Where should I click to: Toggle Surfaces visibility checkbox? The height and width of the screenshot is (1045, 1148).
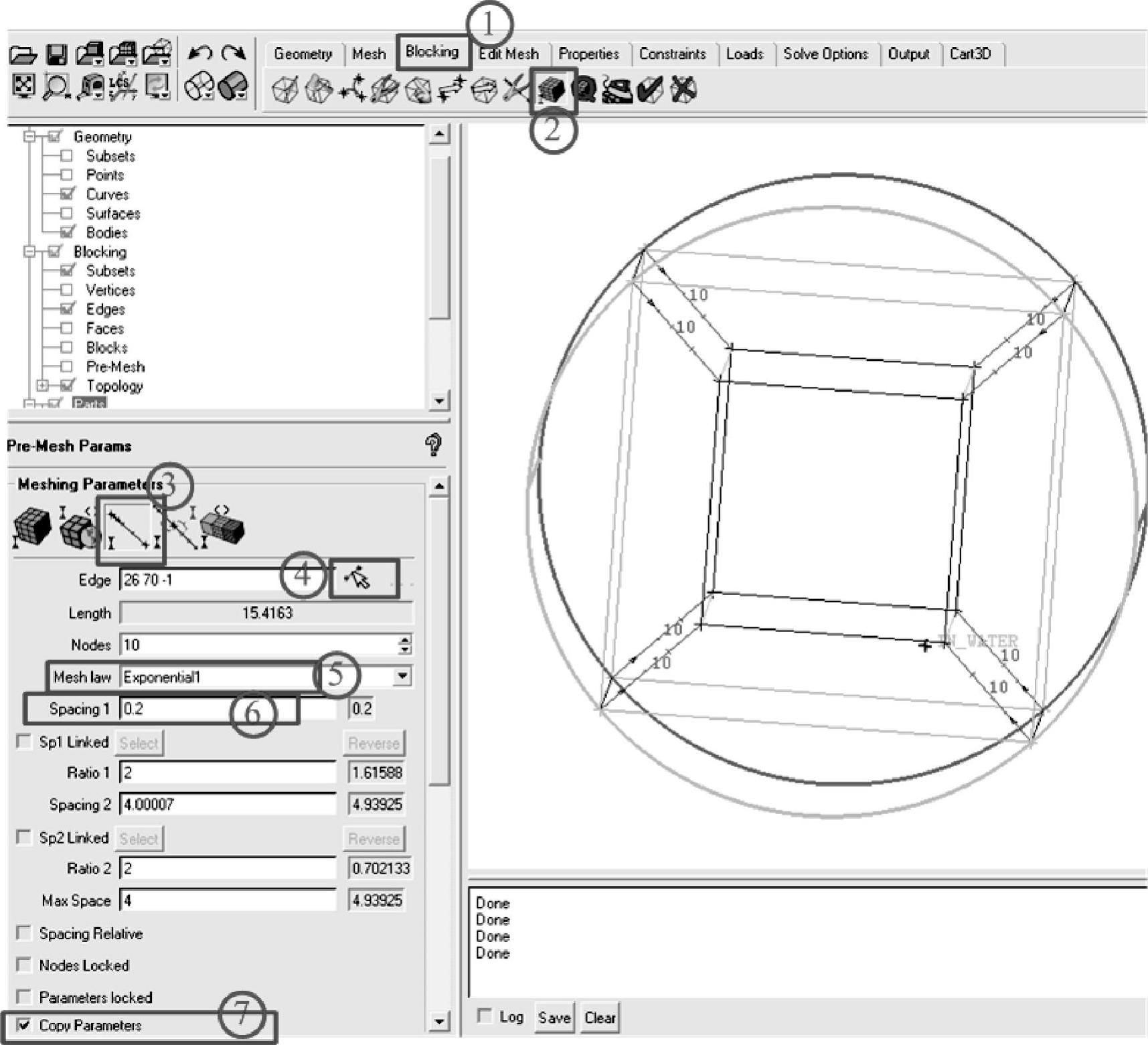(66, 214)
